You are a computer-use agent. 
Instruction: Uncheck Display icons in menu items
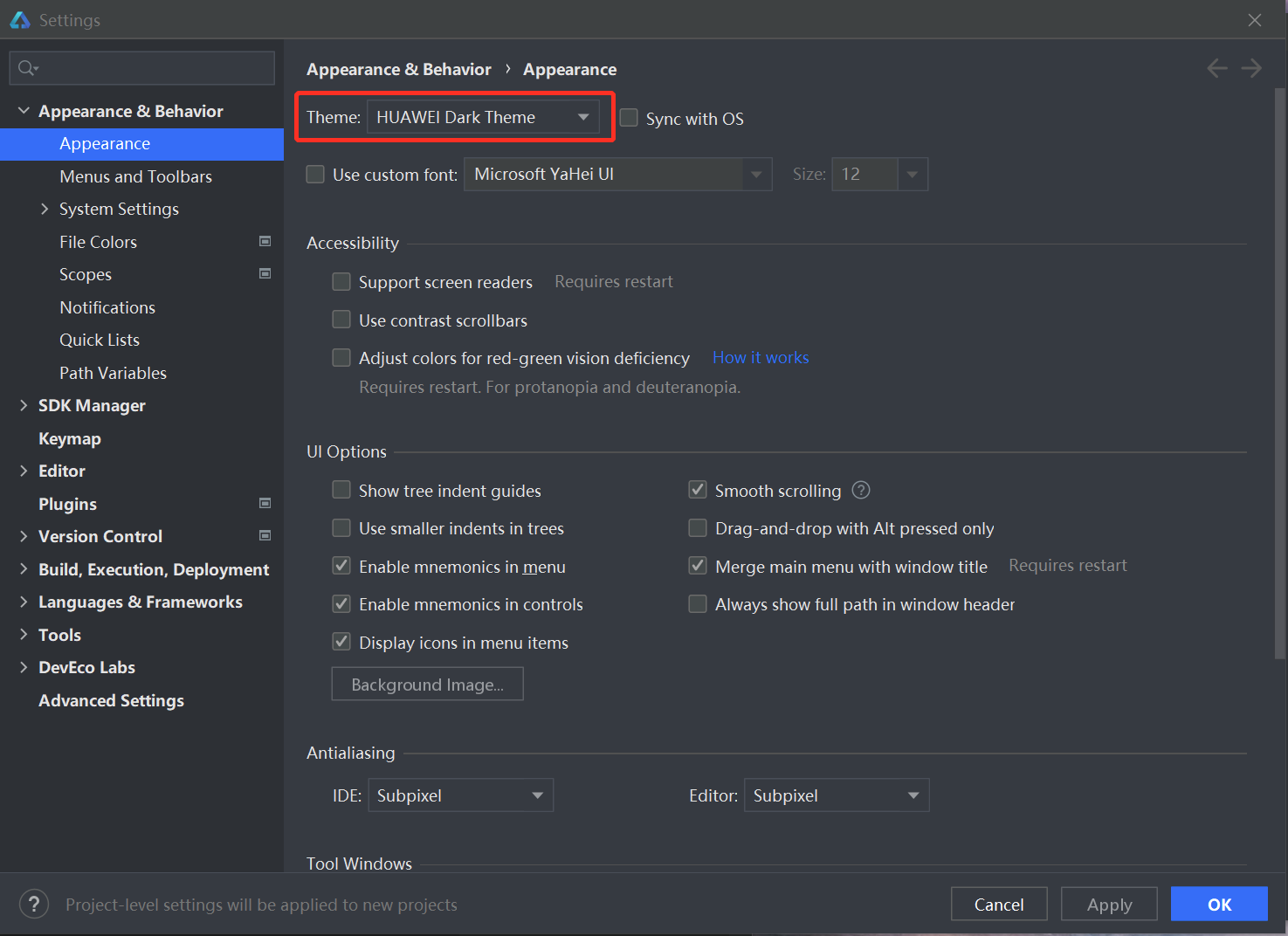341,642
